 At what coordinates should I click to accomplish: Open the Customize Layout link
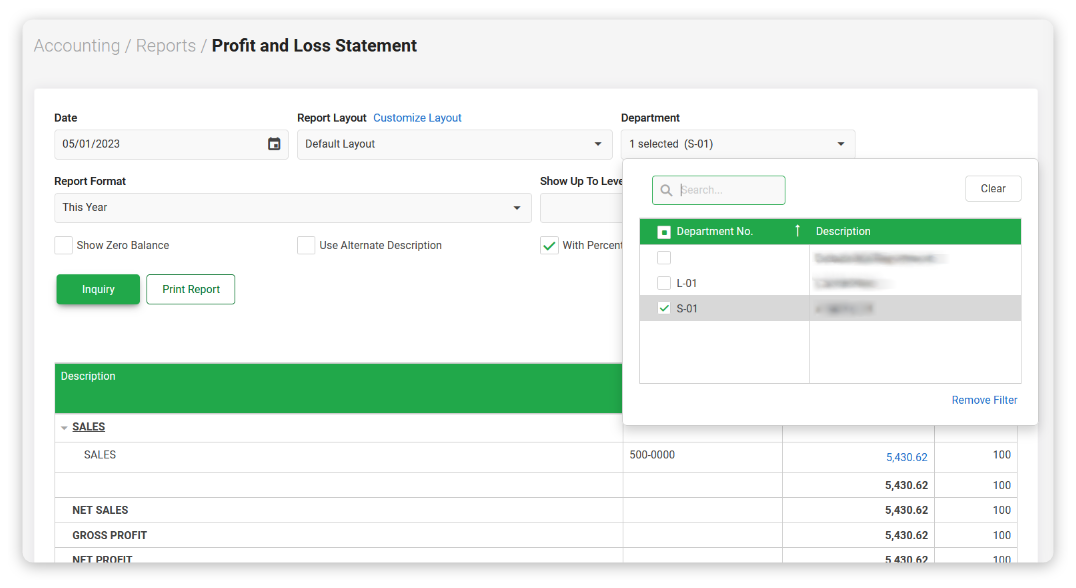417,117
